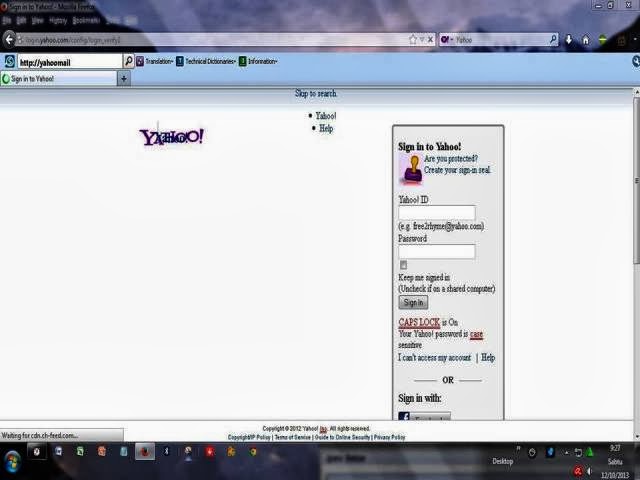This screenshot has height=480, width=640.
Task: Stop loading with the X in address bar
Action: pos(430,40)
